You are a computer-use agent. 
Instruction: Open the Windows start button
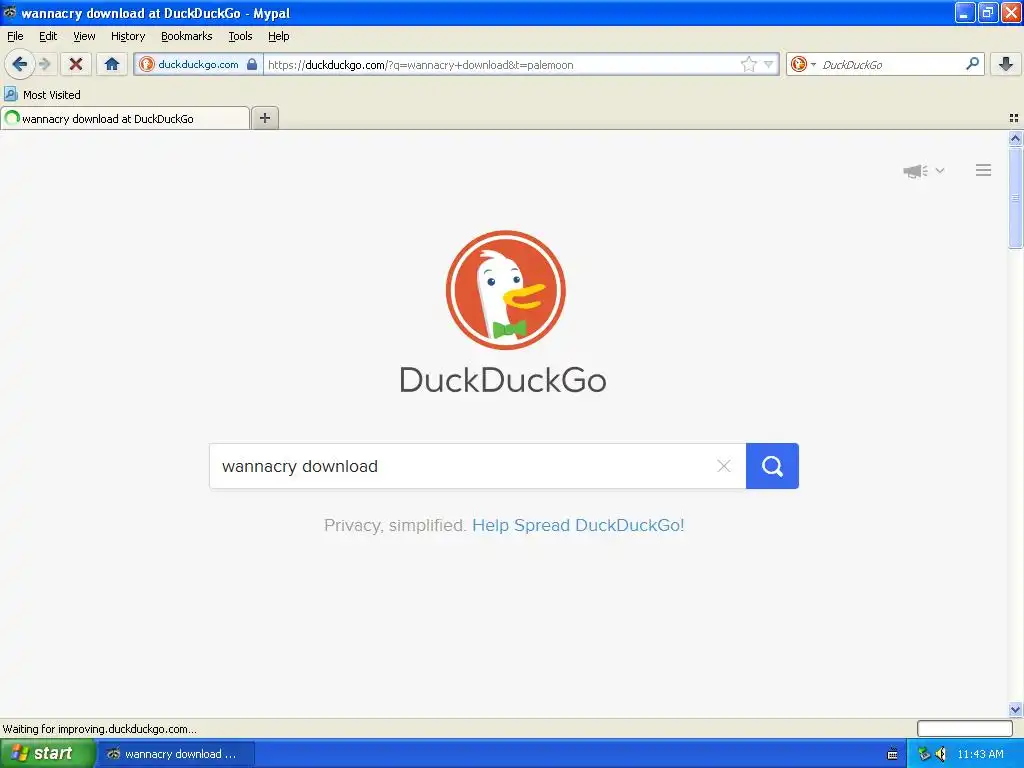pos(47,754)
